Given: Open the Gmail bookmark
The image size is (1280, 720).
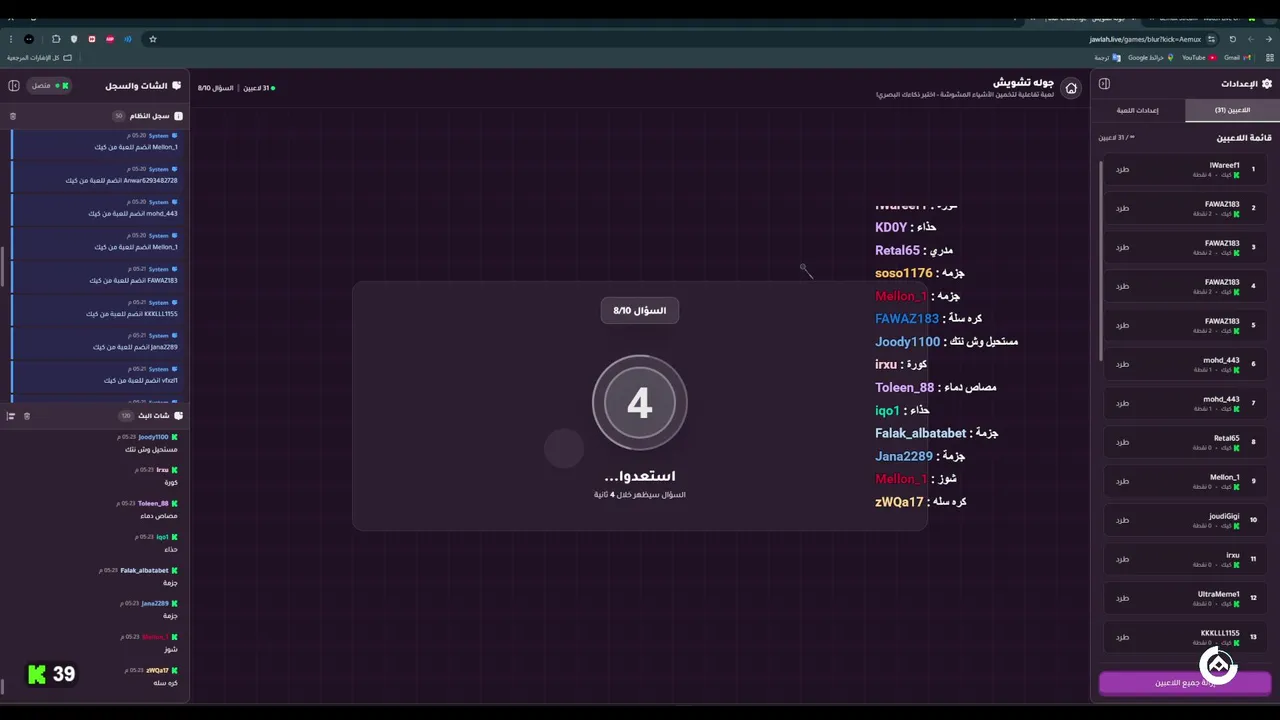Looking at the screenshot, I should (1236, 58).
